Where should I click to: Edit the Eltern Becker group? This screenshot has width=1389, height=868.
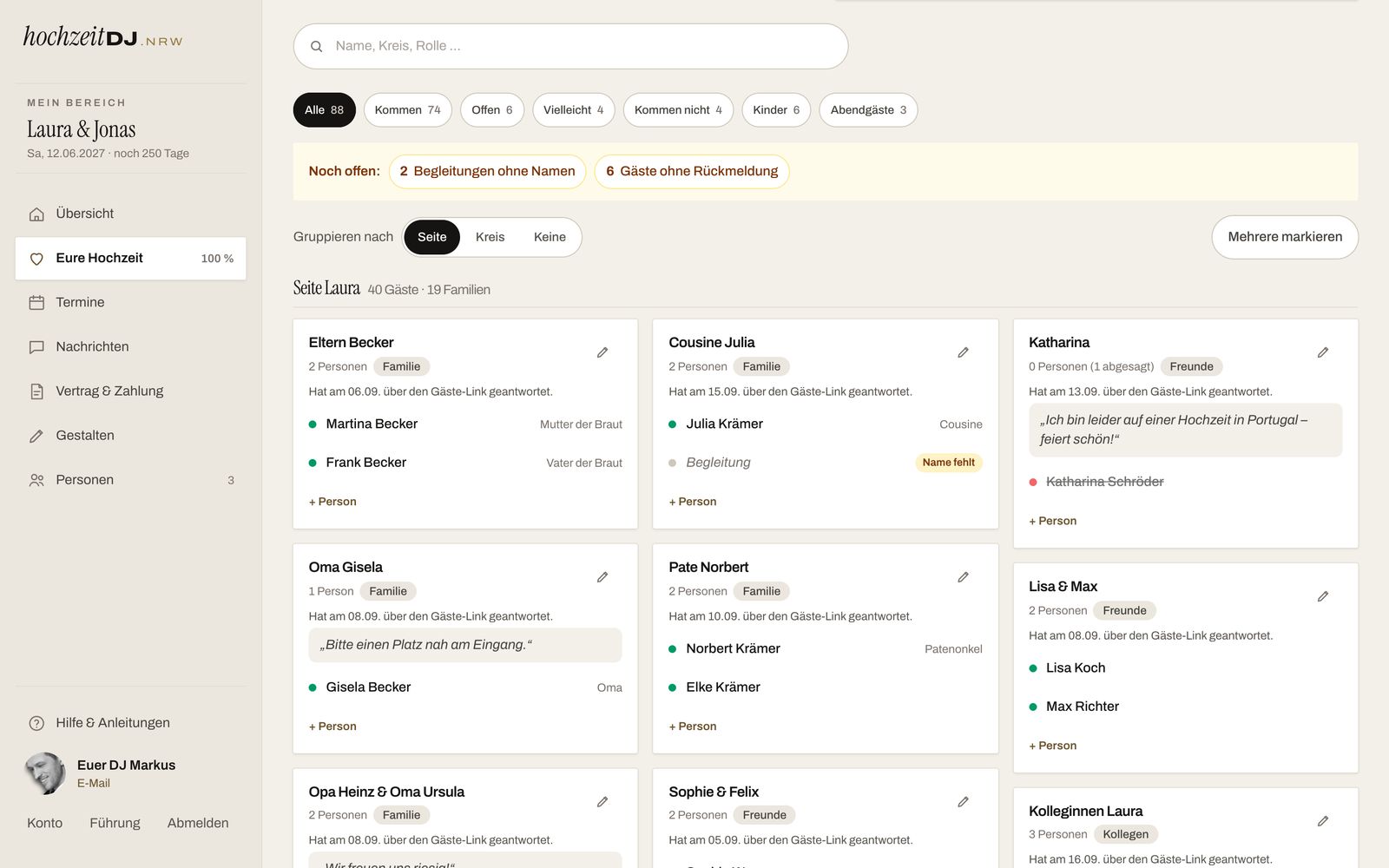pos(602,352)
